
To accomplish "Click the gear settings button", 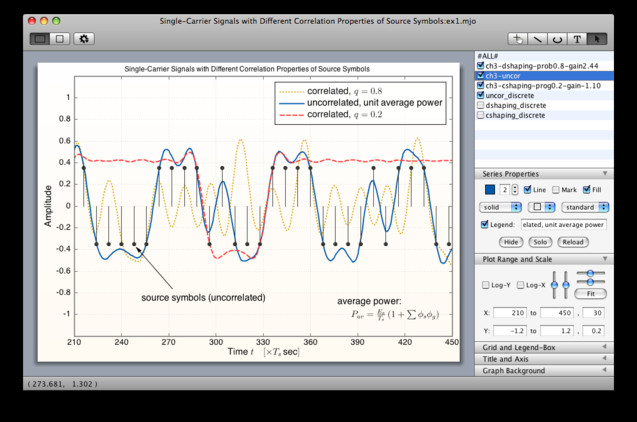I will pyautogui.click(x=84, y=39).
